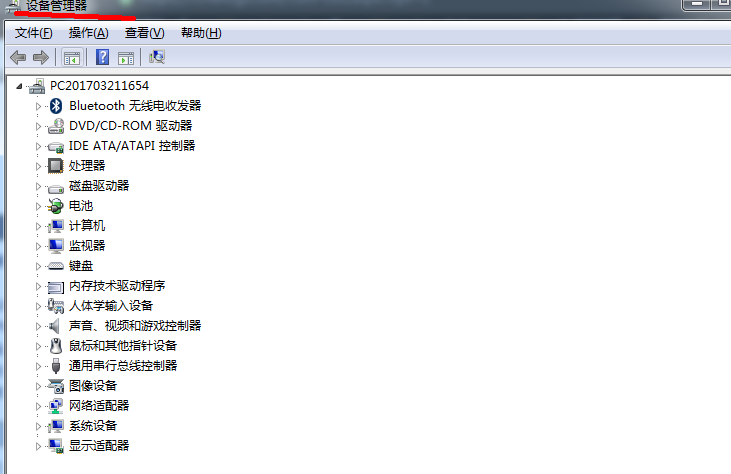
Task: Select the '声音、视频和游戏控制器' row text
Action: click(x=135, y=326)
